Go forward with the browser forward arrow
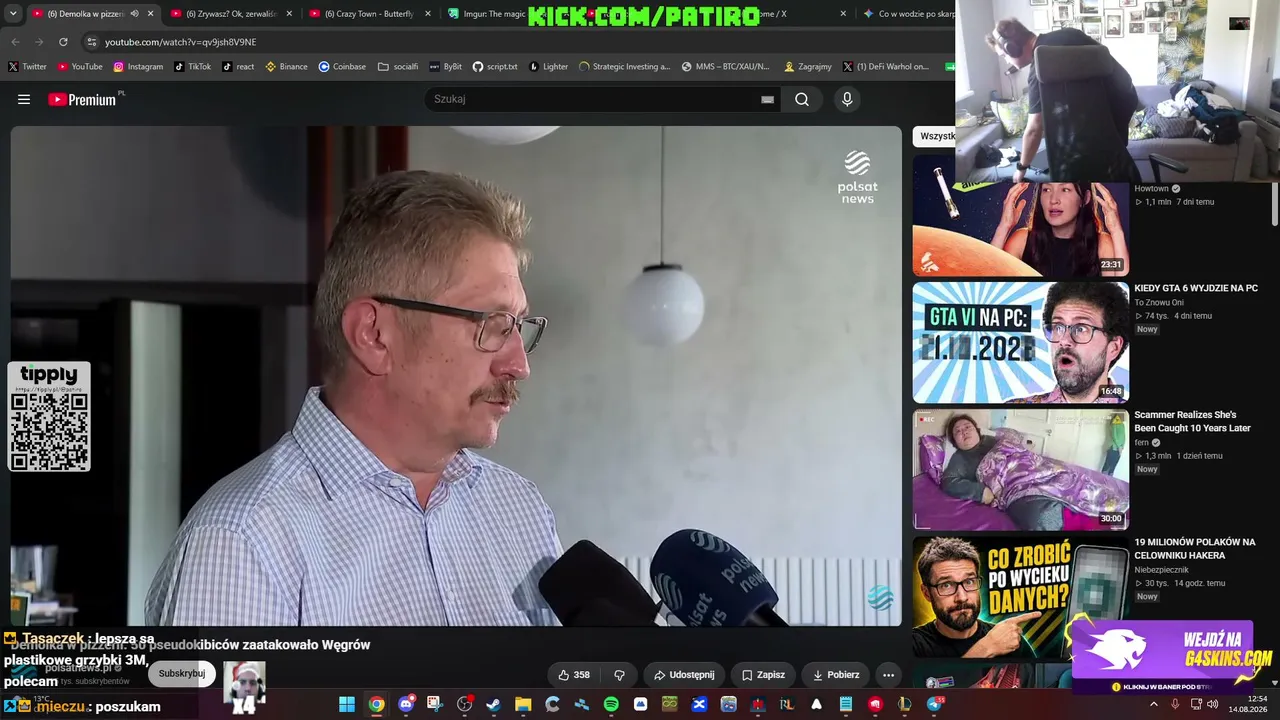 click(39, 42)
